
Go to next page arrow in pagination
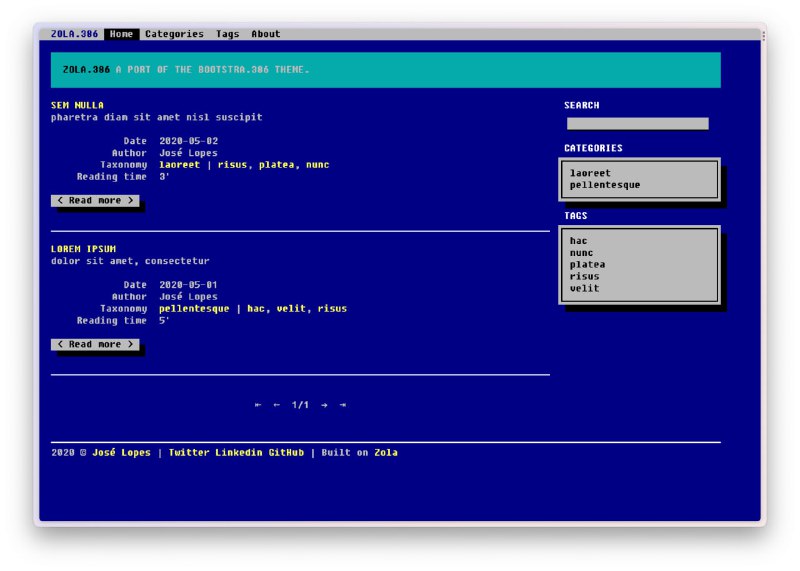(x=324, y=405)
